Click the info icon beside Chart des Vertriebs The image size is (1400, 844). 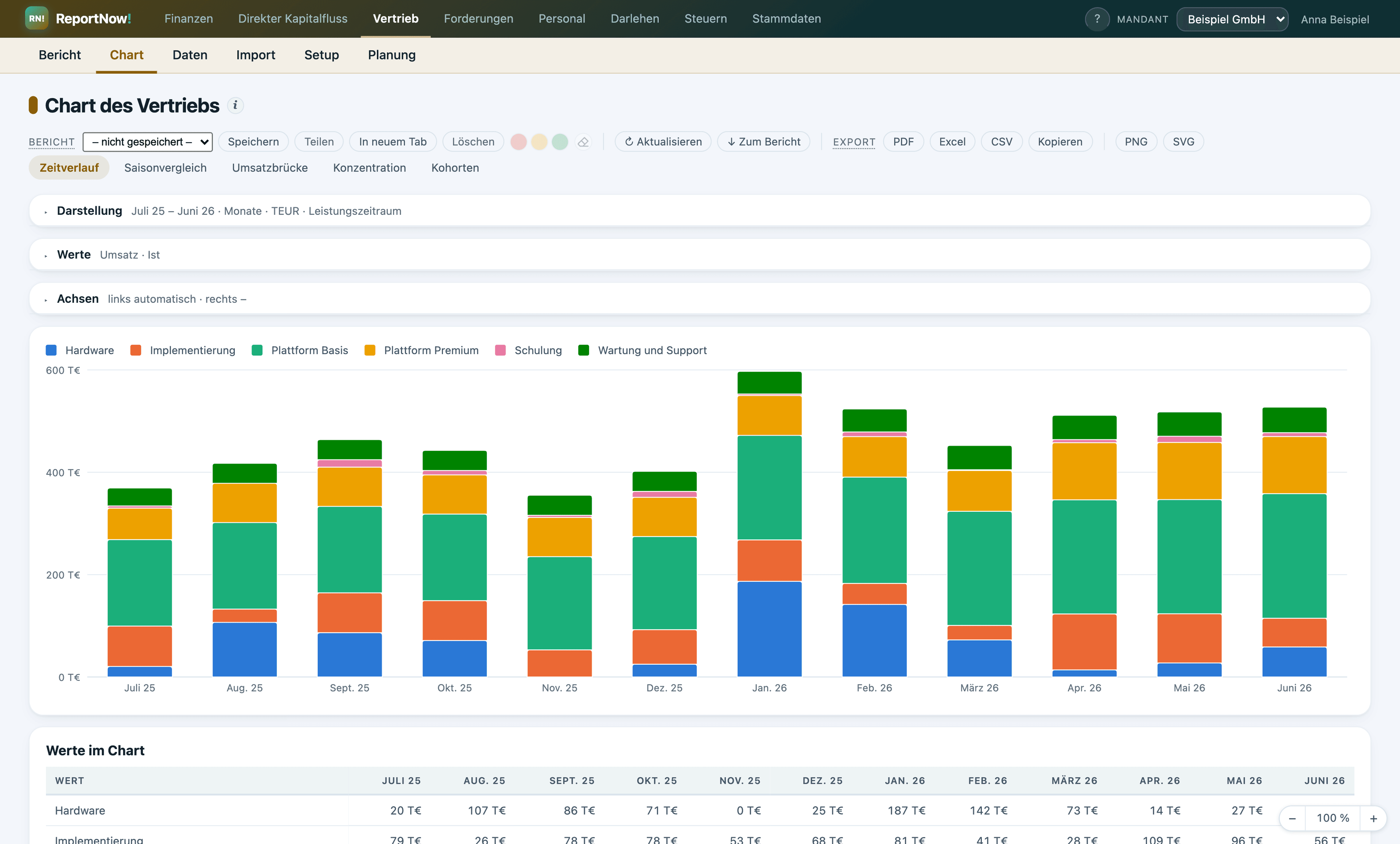point(235,105)
